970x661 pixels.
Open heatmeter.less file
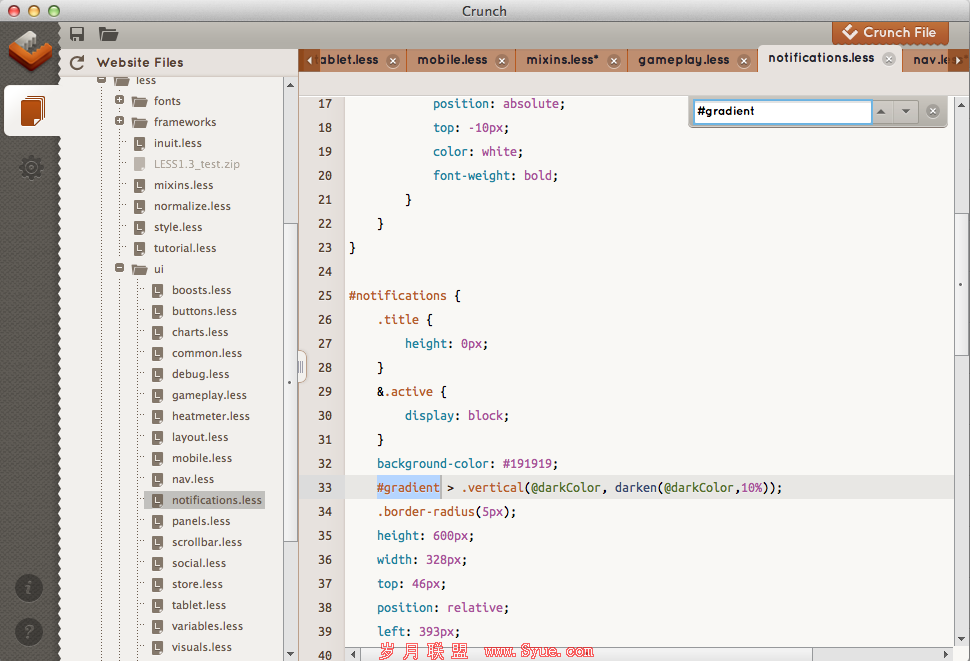point(210,417)
